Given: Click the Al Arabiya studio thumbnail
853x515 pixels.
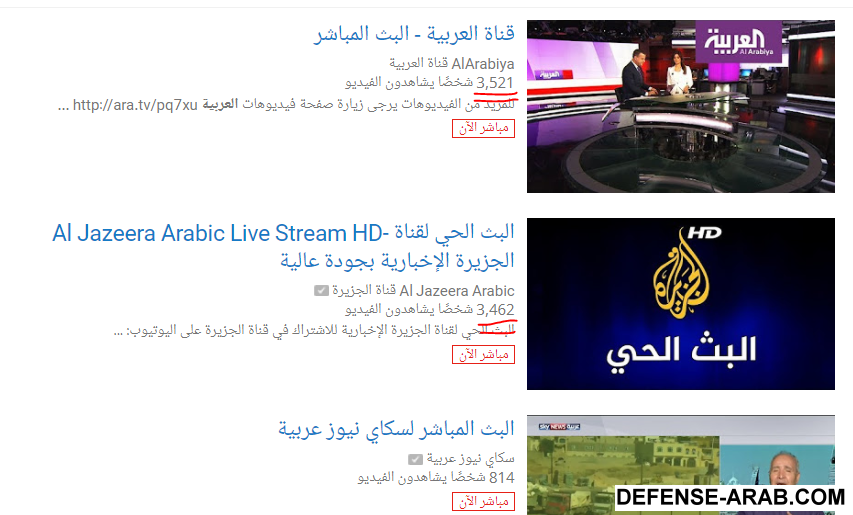Looking at the screenshot, I should tap(681, 107).
